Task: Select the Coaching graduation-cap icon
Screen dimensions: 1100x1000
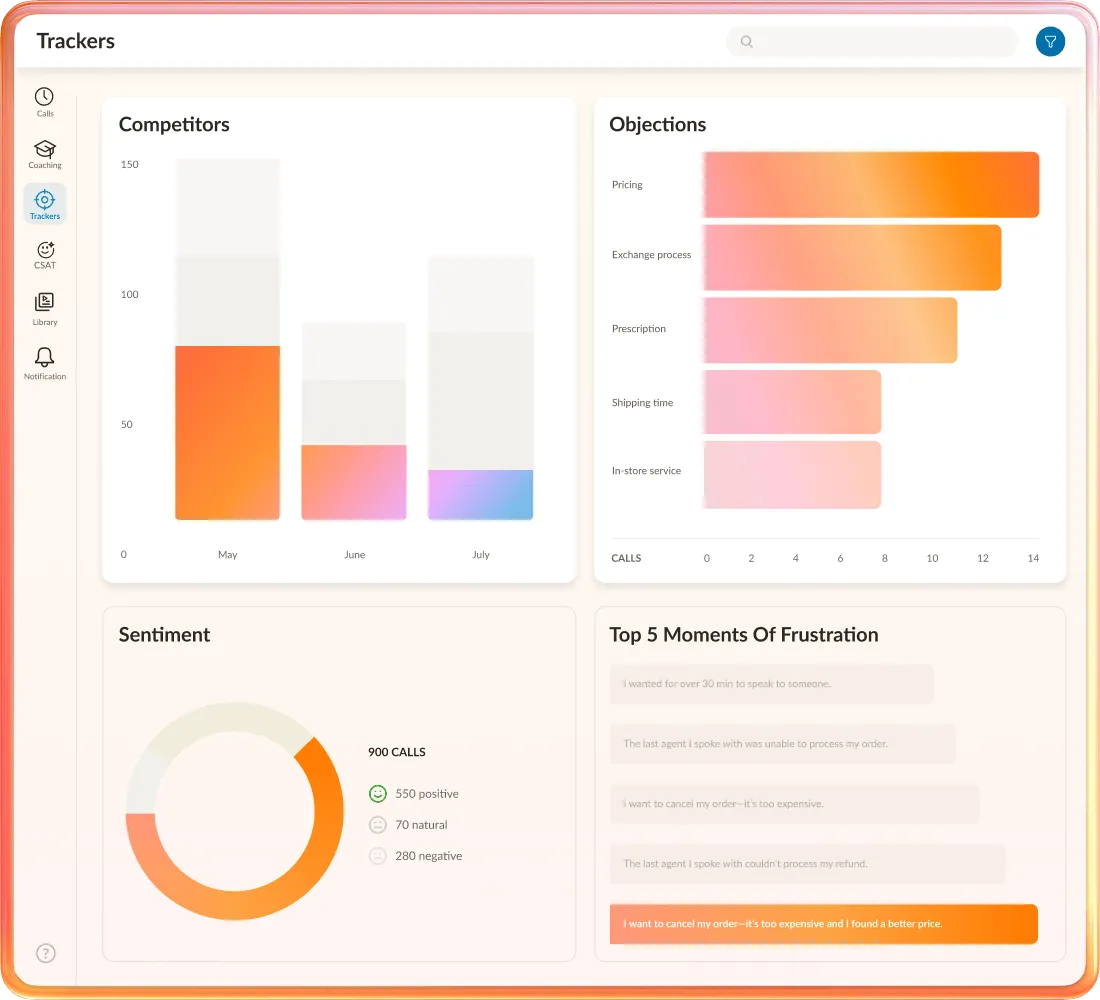Action: pyautogui.click(x=44, y=152)
